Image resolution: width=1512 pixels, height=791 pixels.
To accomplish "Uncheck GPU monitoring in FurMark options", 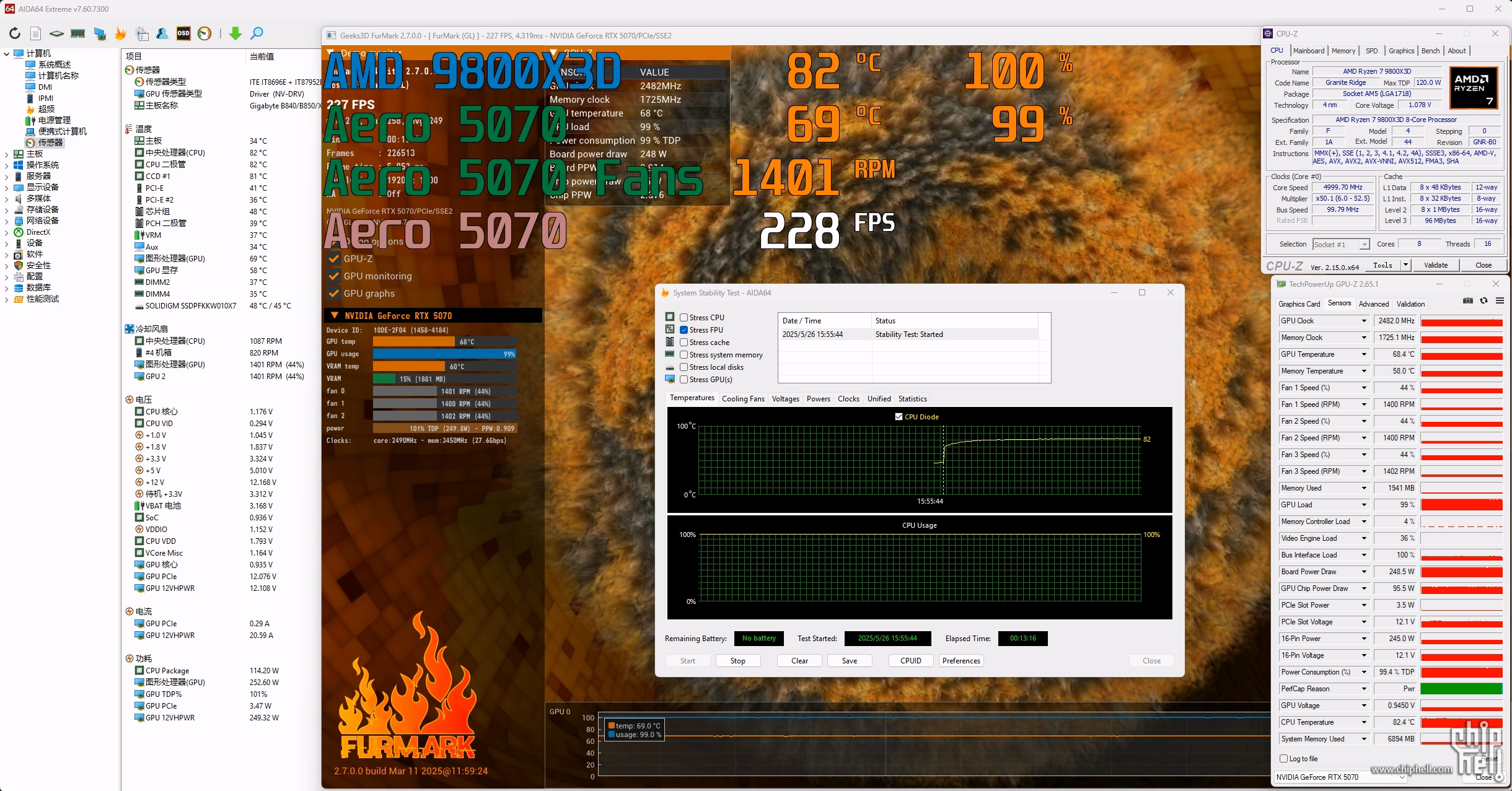I will pos(334,276).
